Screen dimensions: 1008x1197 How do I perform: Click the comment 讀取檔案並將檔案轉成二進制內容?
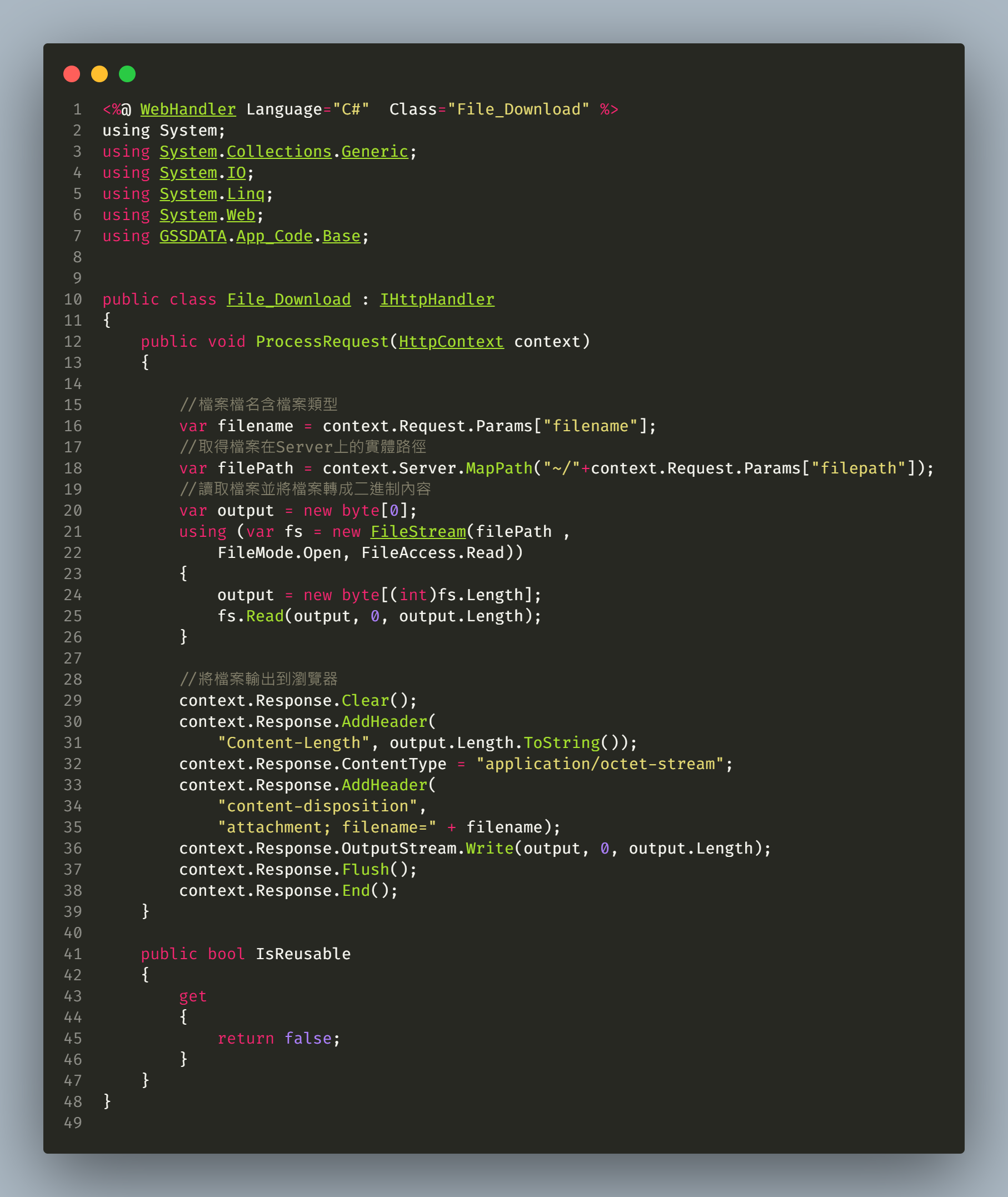coord(305,489)
